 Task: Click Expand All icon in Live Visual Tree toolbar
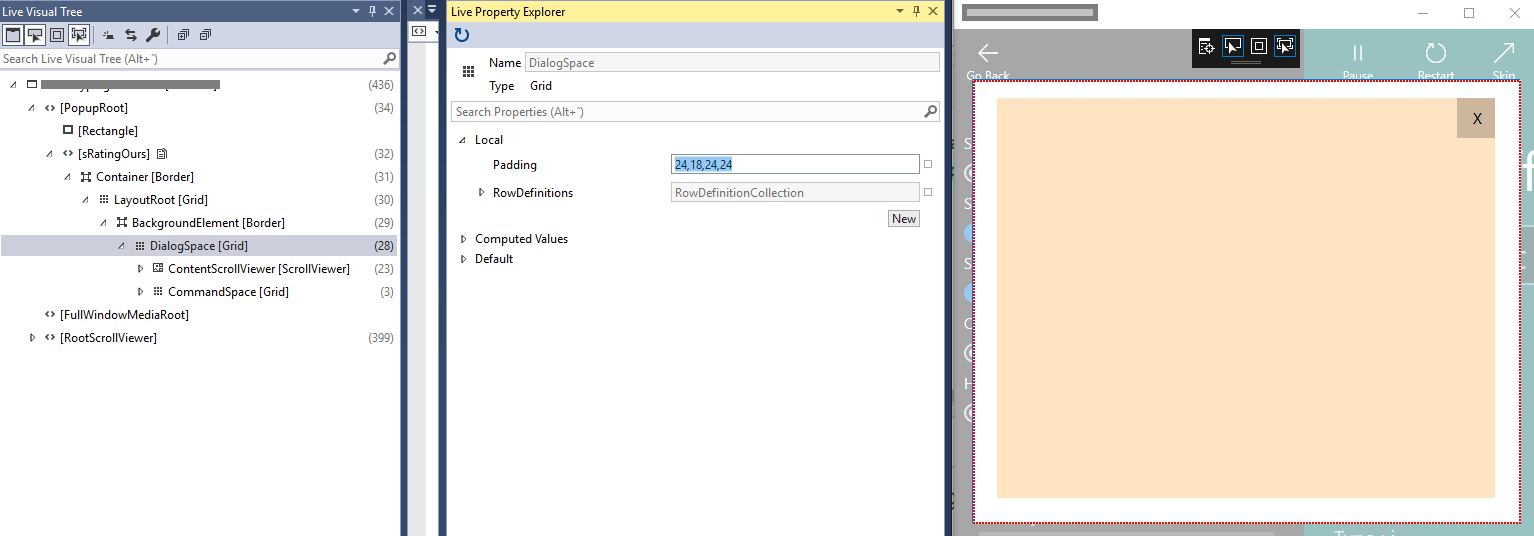[x=183, y=35]
